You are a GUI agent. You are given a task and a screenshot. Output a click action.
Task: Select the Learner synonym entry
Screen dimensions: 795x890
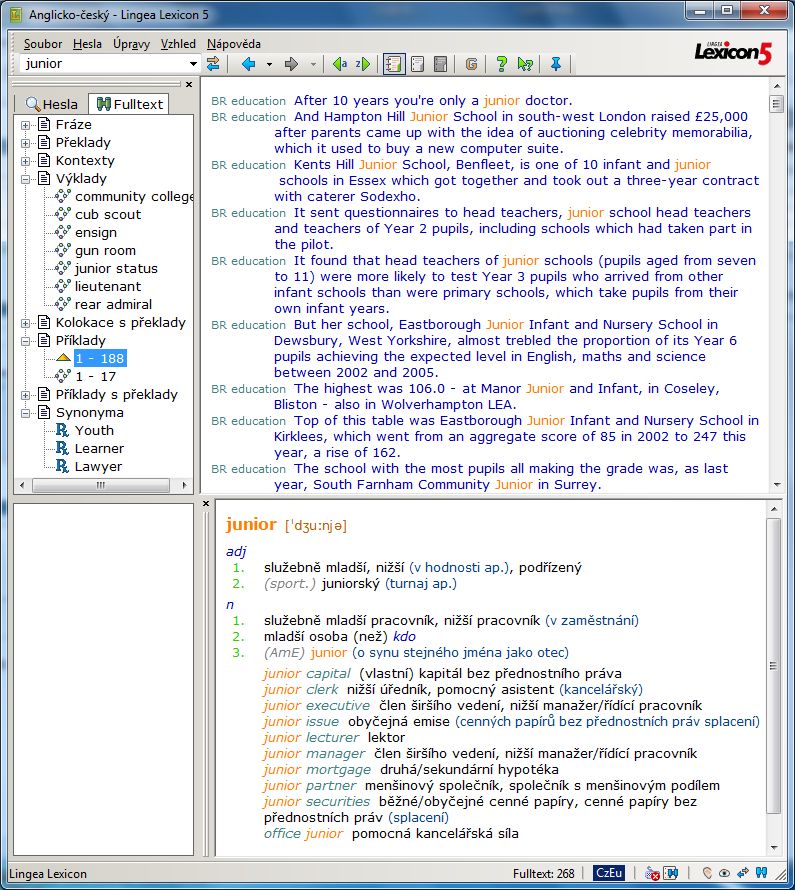(x=99, y=448)
